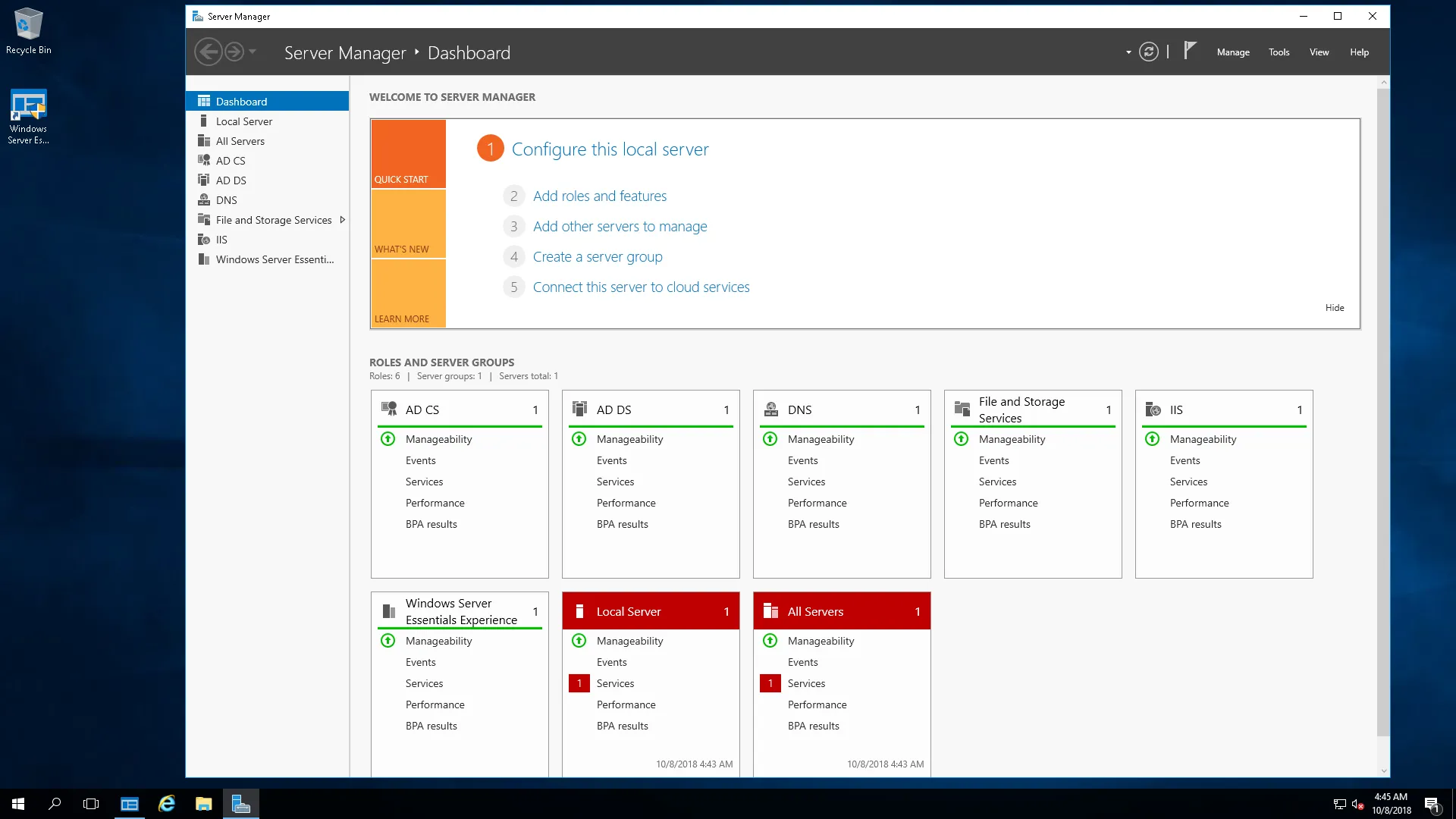Image resolution: width=1456 pixels, height=819 pixels.
Task: Click the DNS tile header icon
Action: 771,409
